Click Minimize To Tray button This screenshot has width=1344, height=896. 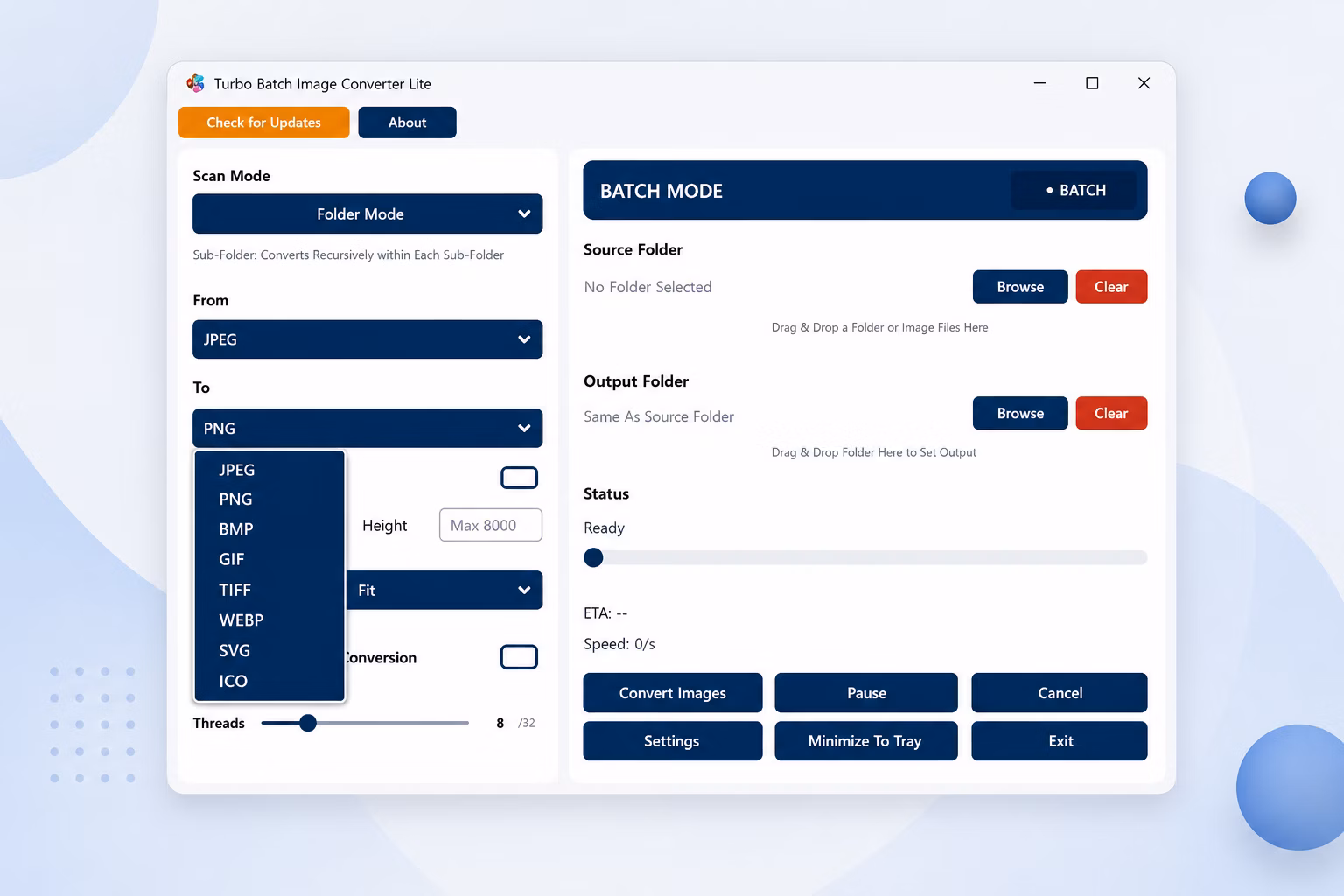[866, 741]
